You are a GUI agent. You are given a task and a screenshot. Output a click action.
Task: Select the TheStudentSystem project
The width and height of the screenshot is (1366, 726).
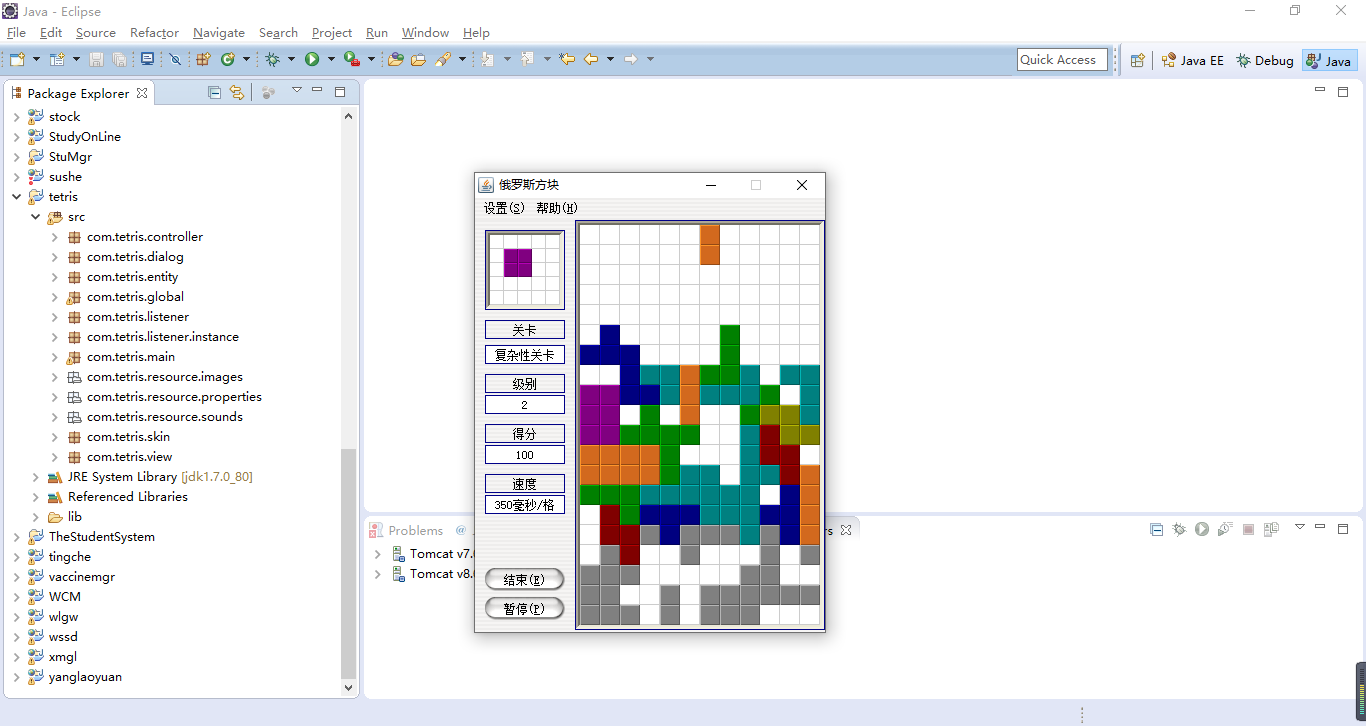[x=101, y=537]
